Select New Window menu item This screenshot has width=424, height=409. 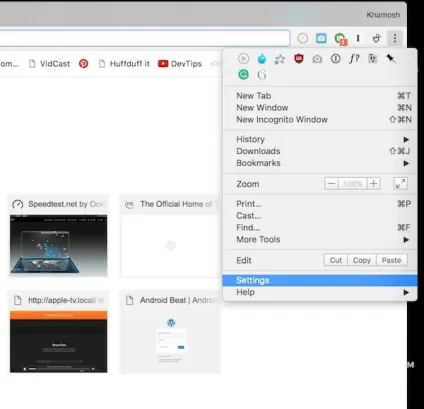320,108
